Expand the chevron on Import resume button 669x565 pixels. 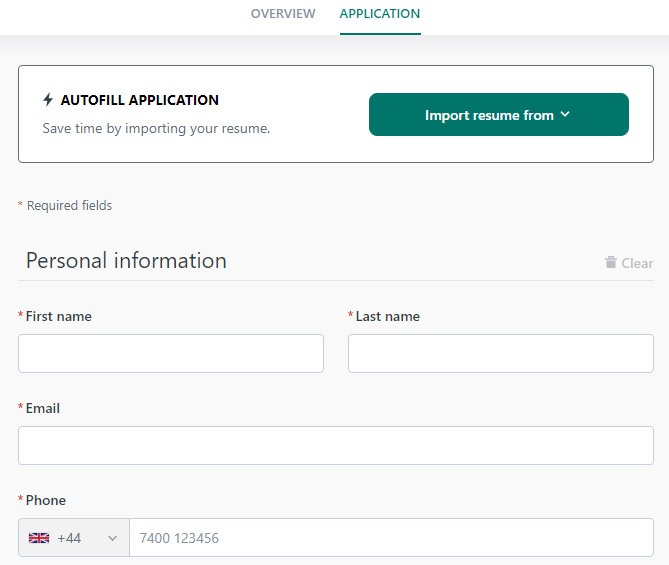point(565,114)
